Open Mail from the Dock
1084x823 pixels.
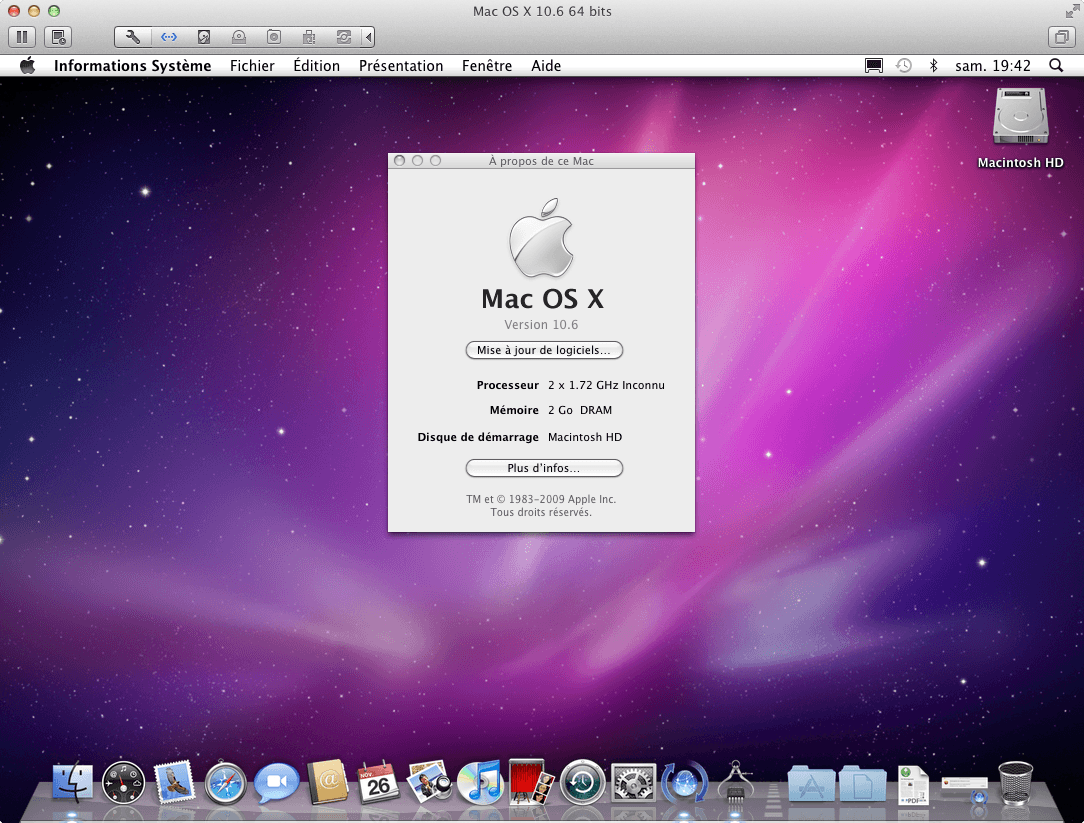pos(174,782)
